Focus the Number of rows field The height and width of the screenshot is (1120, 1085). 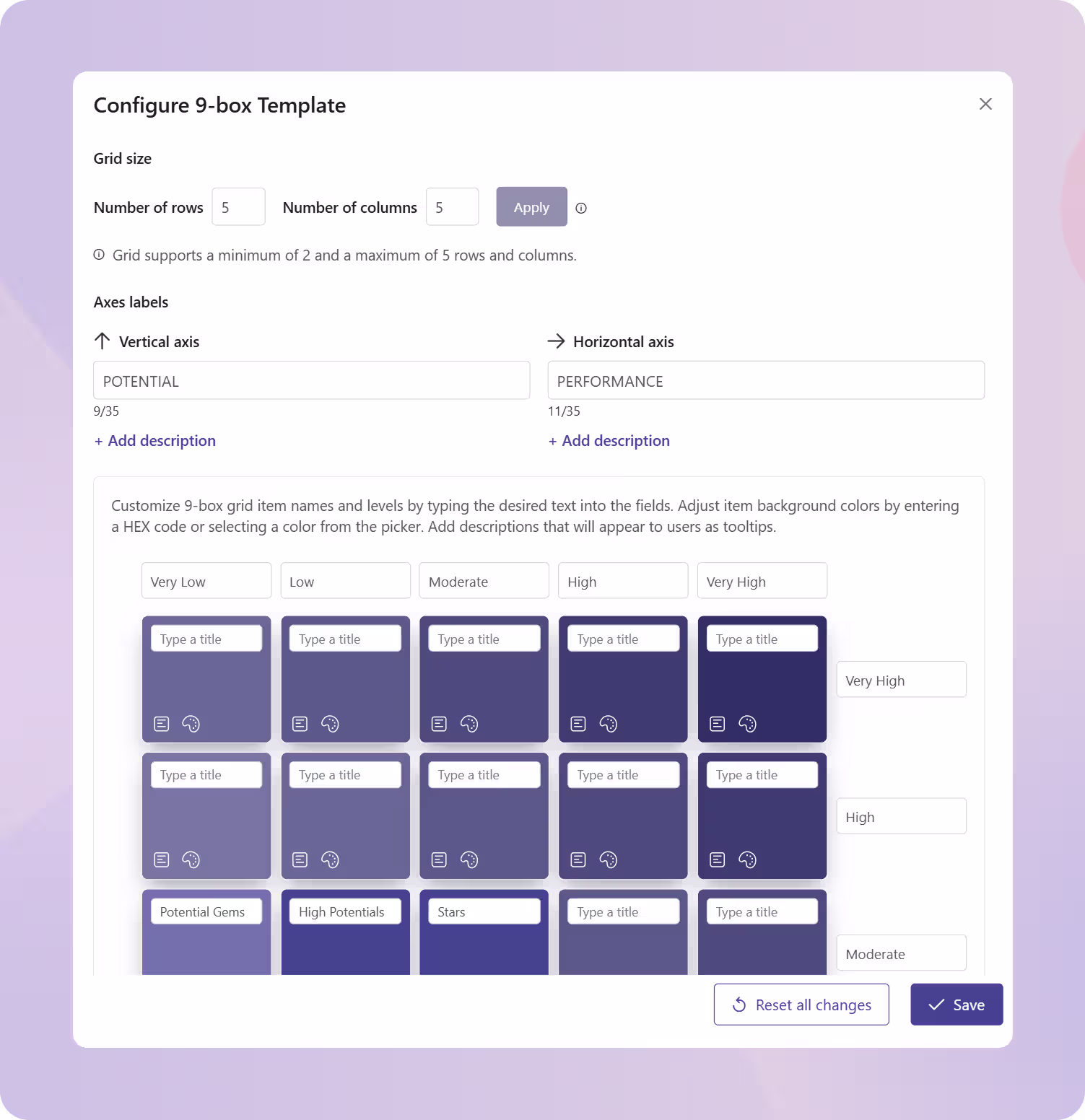click(x=238, y=207)
